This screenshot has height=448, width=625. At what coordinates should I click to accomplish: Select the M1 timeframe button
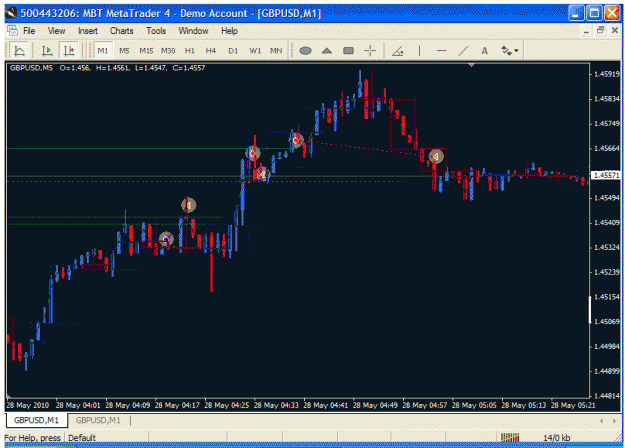point(102,51)
